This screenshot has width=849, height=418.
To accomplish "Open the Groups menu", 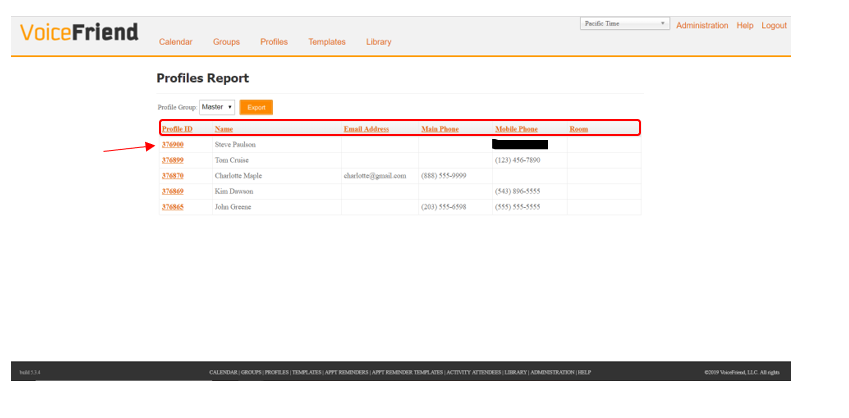I will click(226, 42).
